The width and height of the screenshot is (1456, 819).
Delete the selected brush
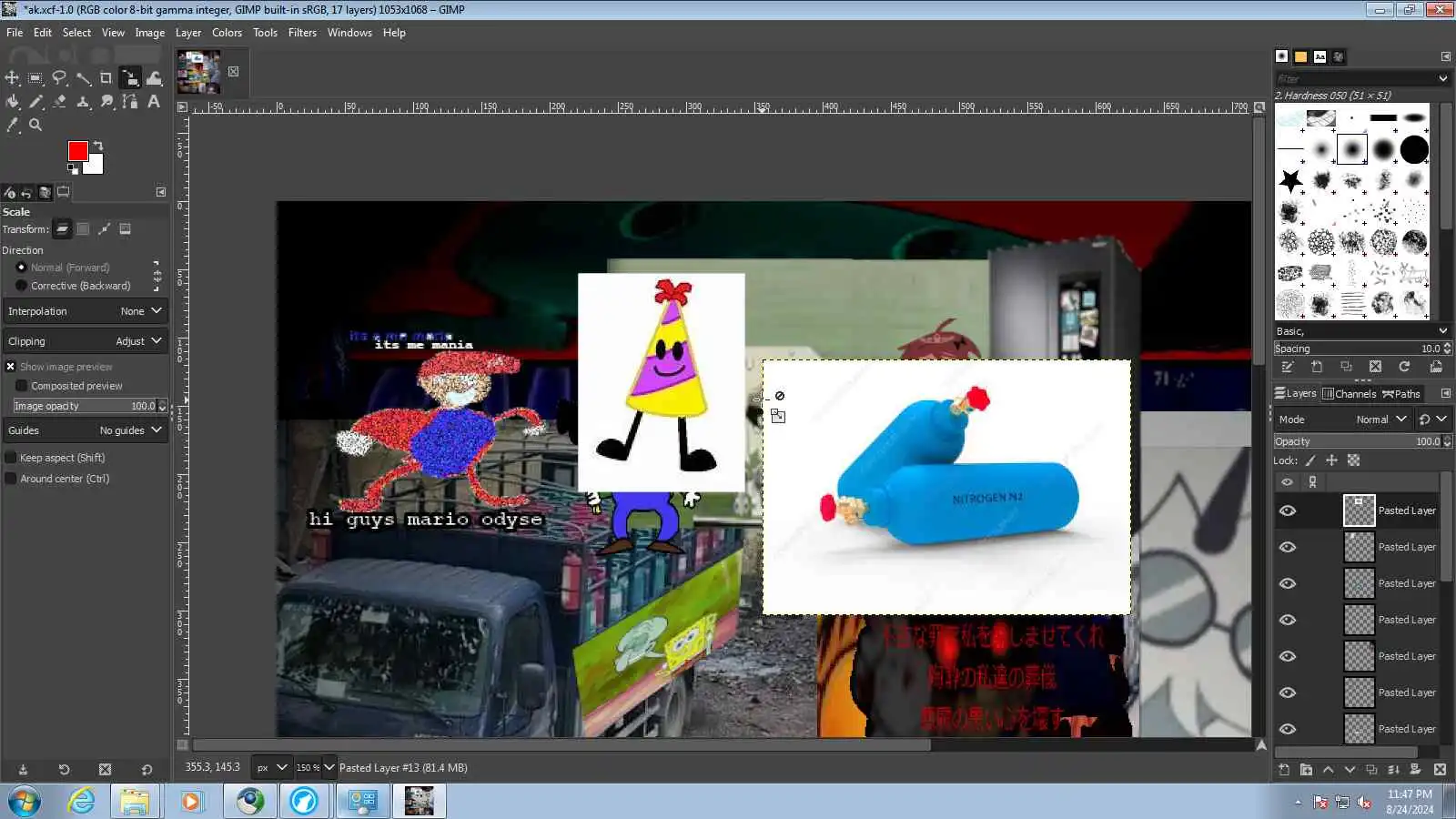(x=1375, y=367)
